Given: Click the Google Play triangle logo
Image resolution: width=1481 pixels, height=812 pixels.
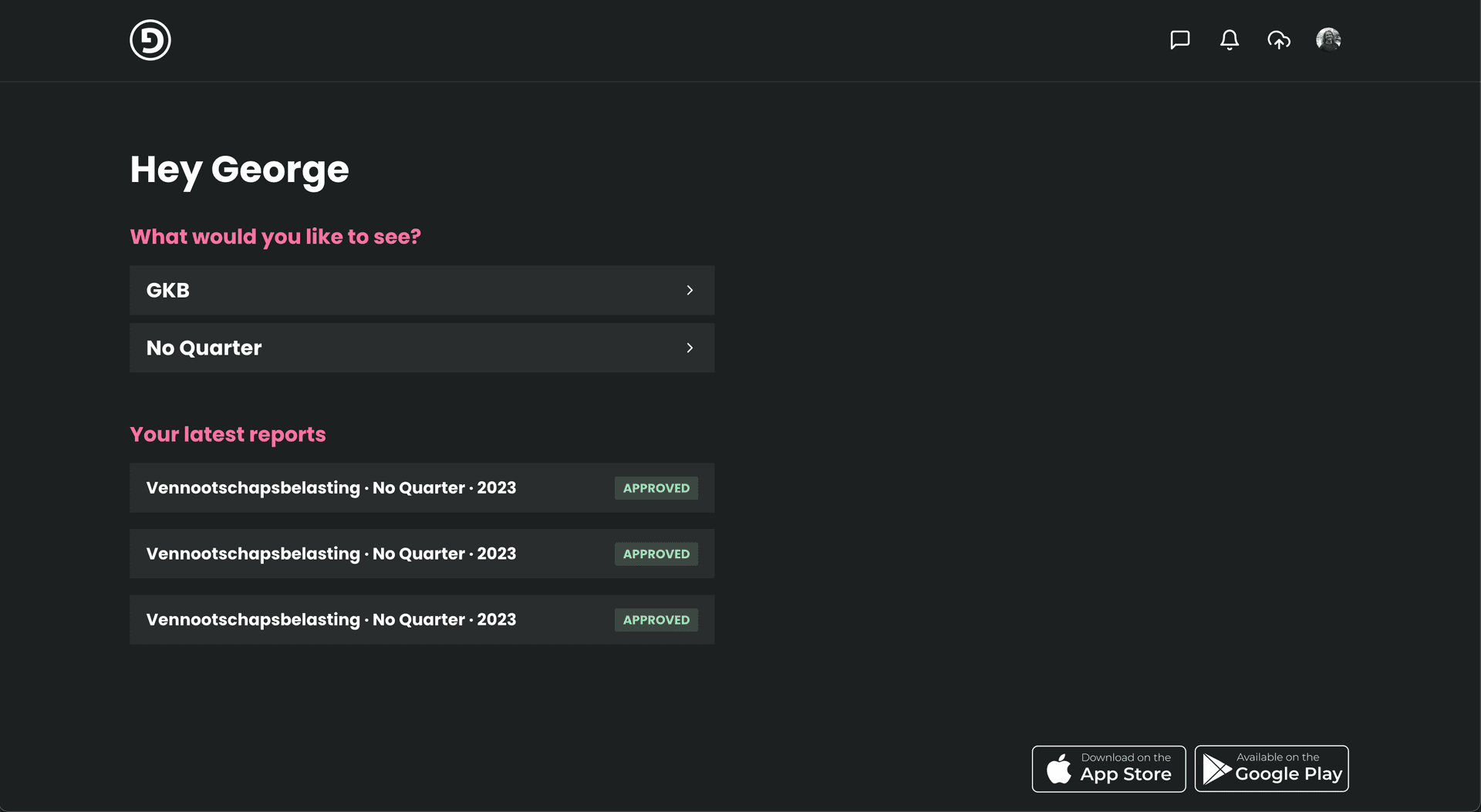Looking at the screenshot, I should coord(1216,769).
